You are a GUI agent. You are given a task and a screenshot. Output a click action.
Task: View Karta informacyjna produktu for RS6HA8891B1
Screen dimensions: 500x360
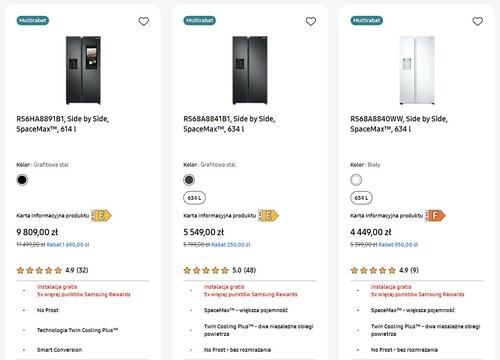pyautogui.click(x=53, y=216)
